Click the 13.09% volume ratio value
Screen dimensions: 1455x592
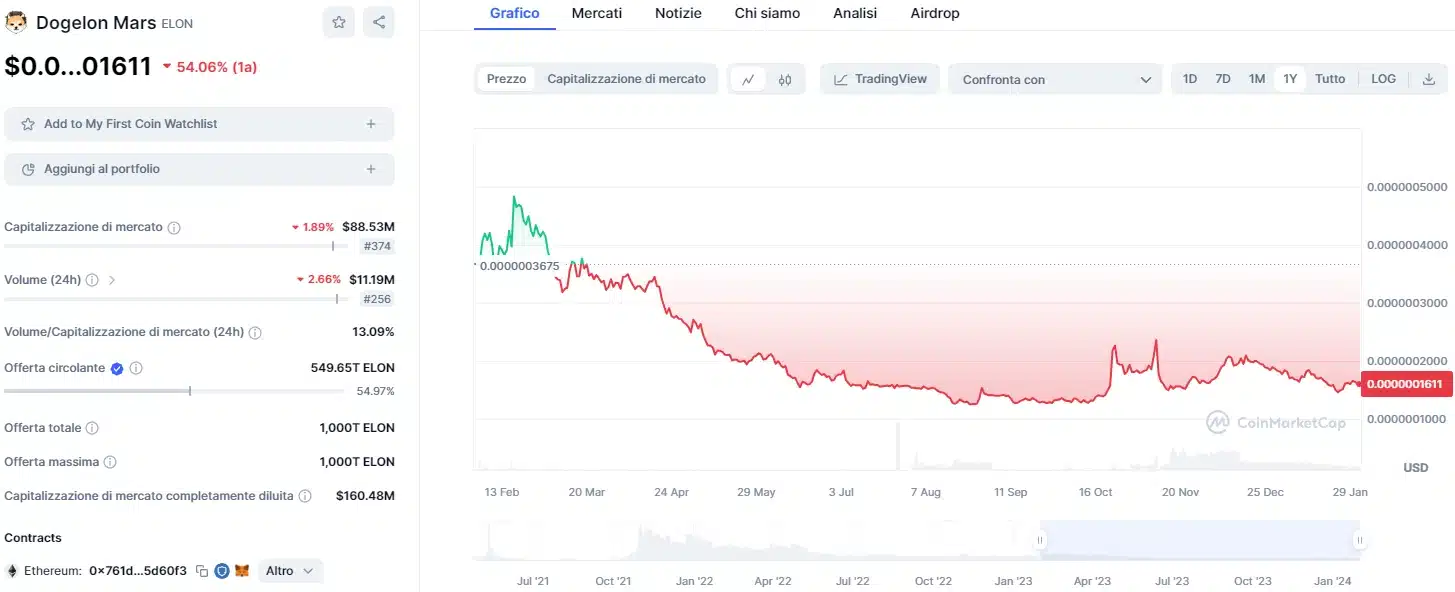(x=374, y=332)
